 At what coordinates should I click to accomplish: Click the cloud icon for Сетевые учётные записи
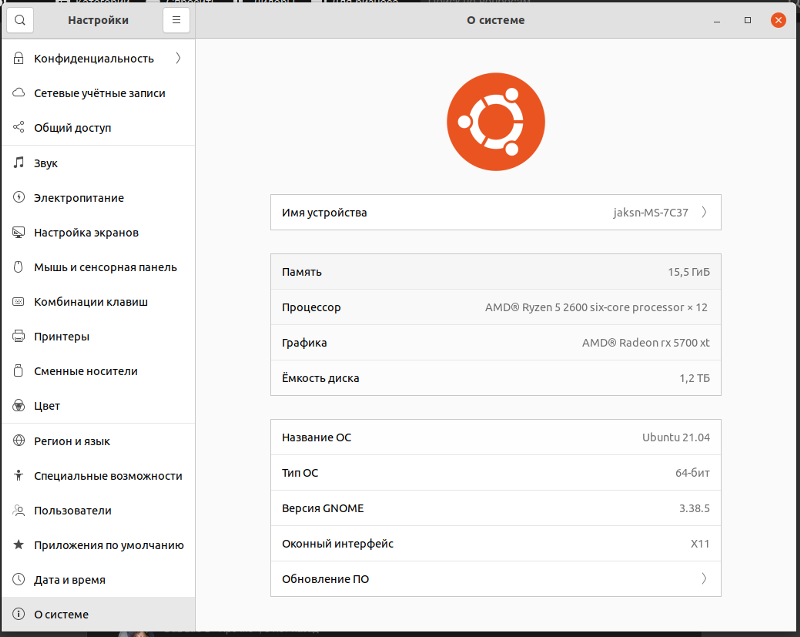(x=18, y=93)
